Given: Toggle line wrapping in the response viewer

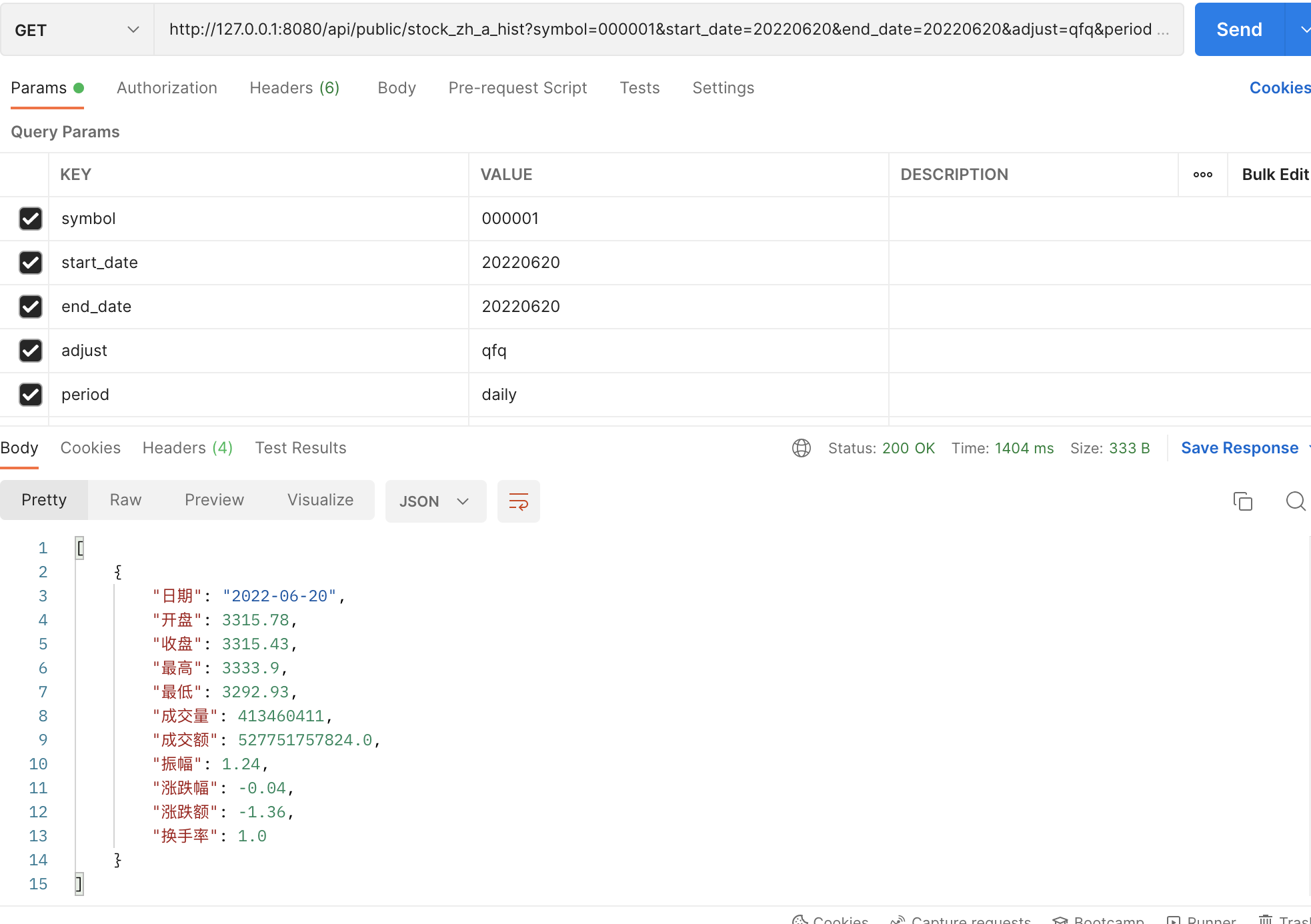Looking at the screenshot, I should (x=518, y=501).
